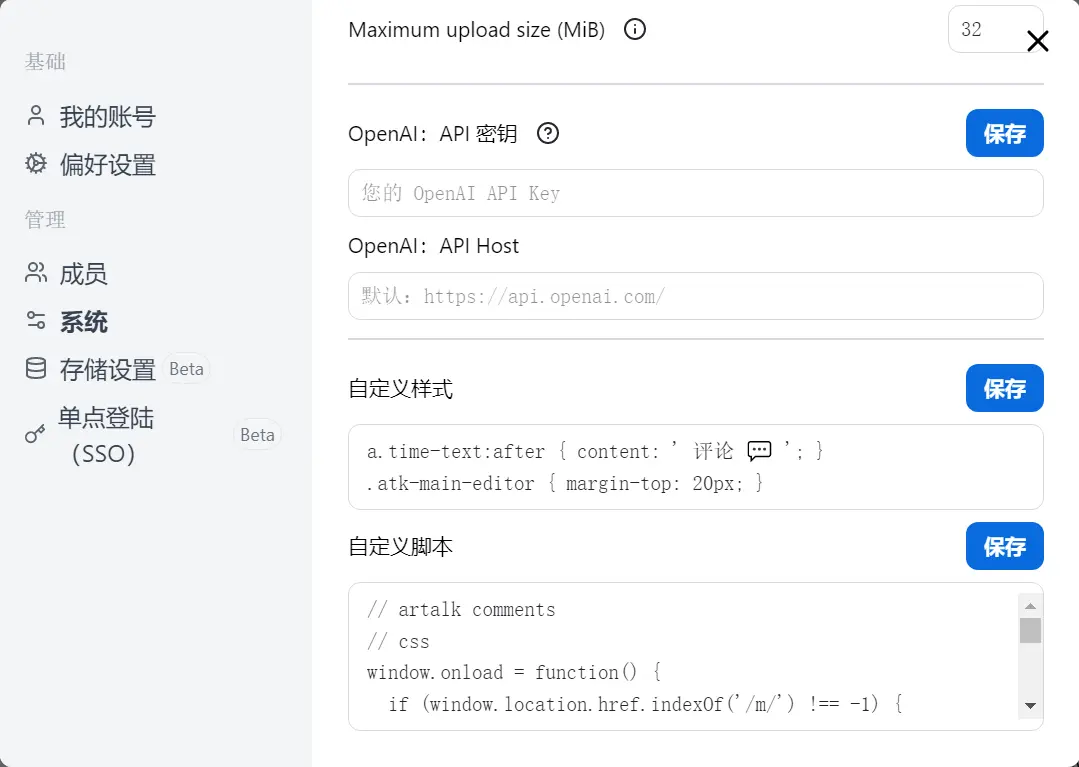
Task: Open the storage icon beside 存储设置
Action: coord(36,369)
